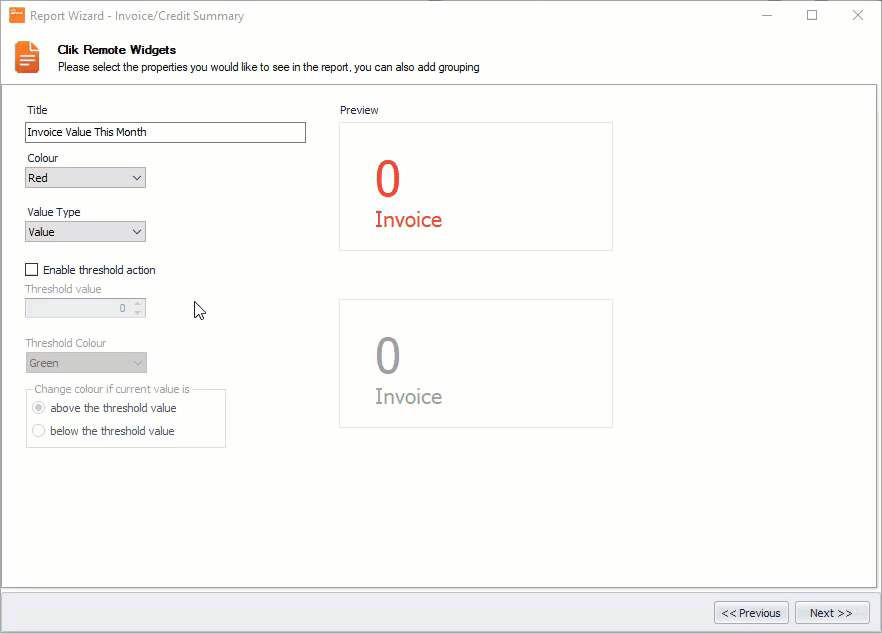Increase Threshold value with up arrow
The image size is (882, 634).
click(138, 305)
